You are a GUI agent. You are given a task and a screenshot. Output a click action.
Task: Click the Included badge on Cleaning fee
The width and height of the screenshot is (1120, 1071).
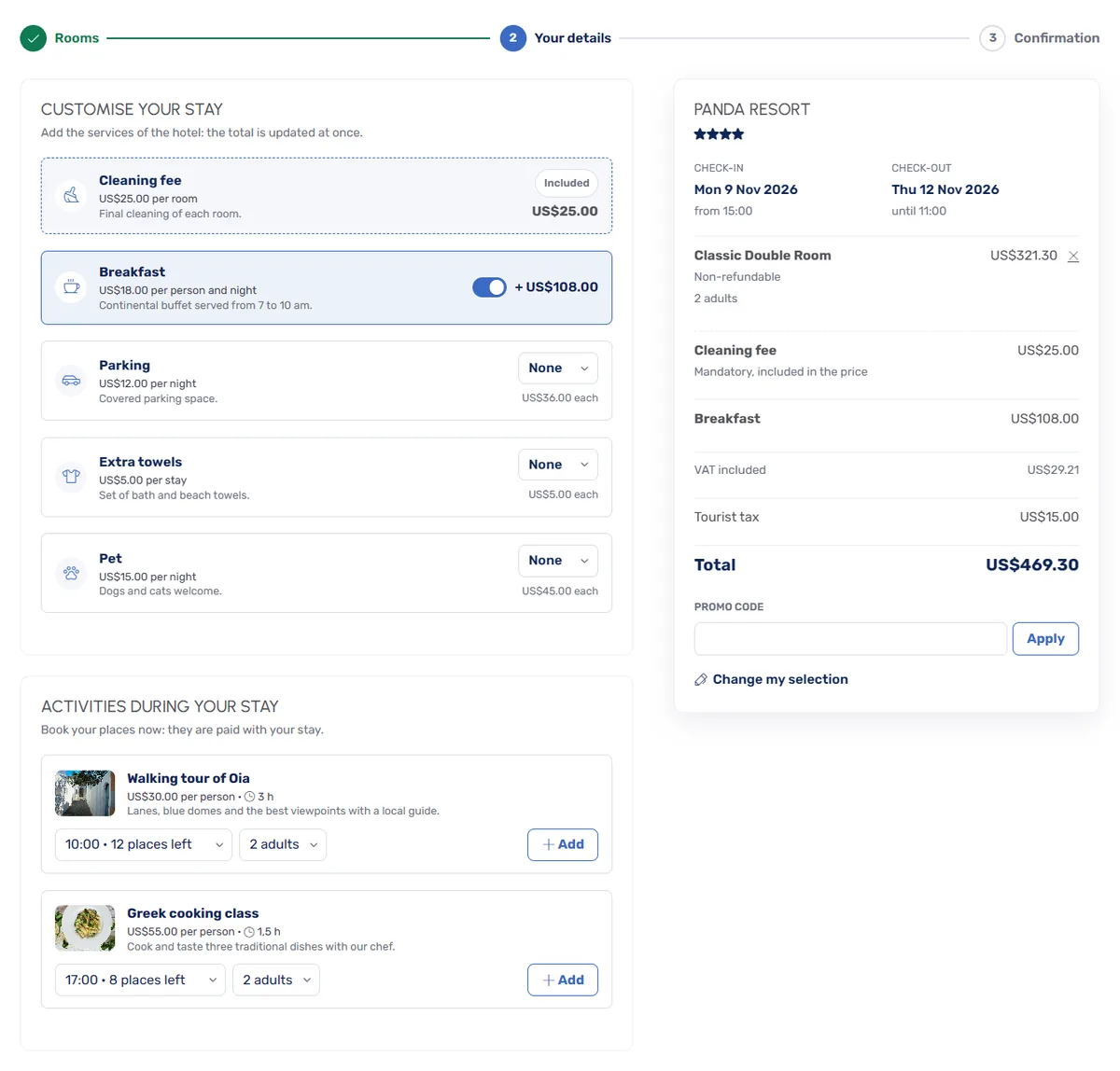(567, 183)
